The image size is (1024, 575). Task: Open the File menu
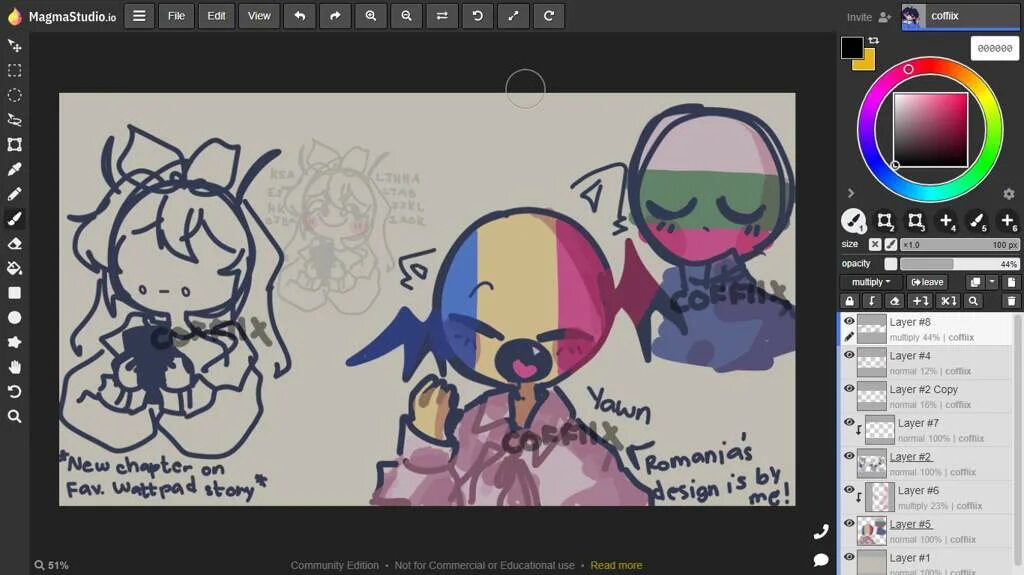click(176, 16)
